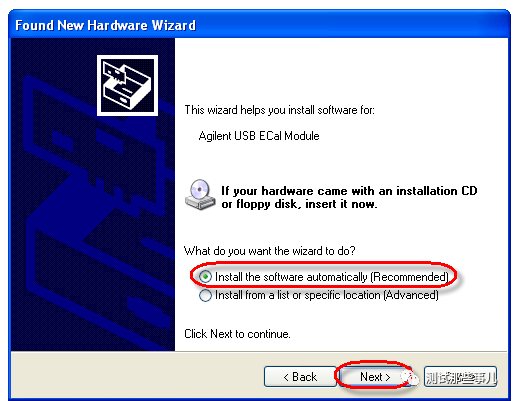The width and height of the screenshot is (514, 401).
Task: Click the 'floppy disk, insert it now' line
Action: point(299,204)
